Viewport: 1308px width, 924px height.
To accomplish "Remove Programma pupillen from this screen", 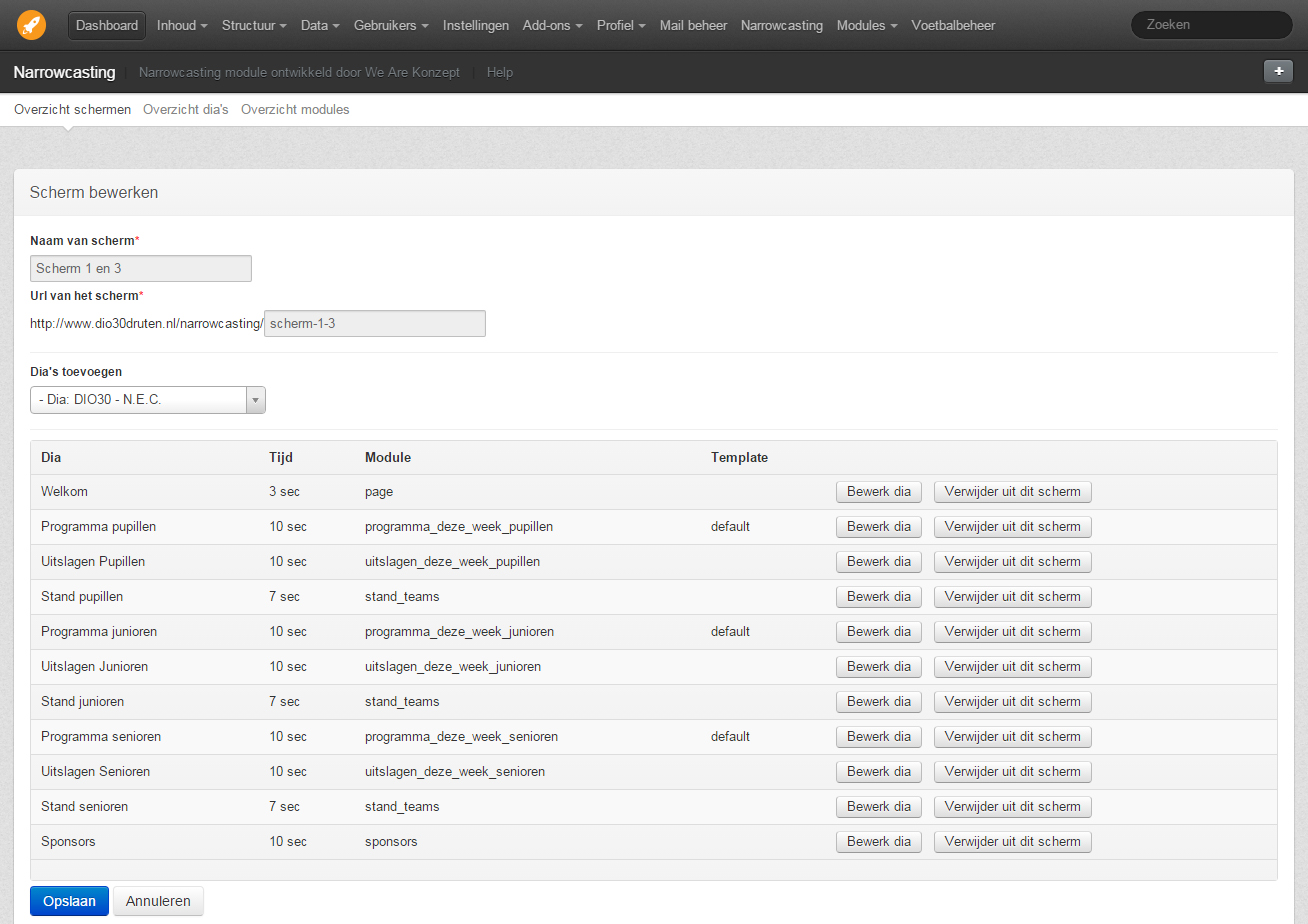I will tap(1012, 527).
